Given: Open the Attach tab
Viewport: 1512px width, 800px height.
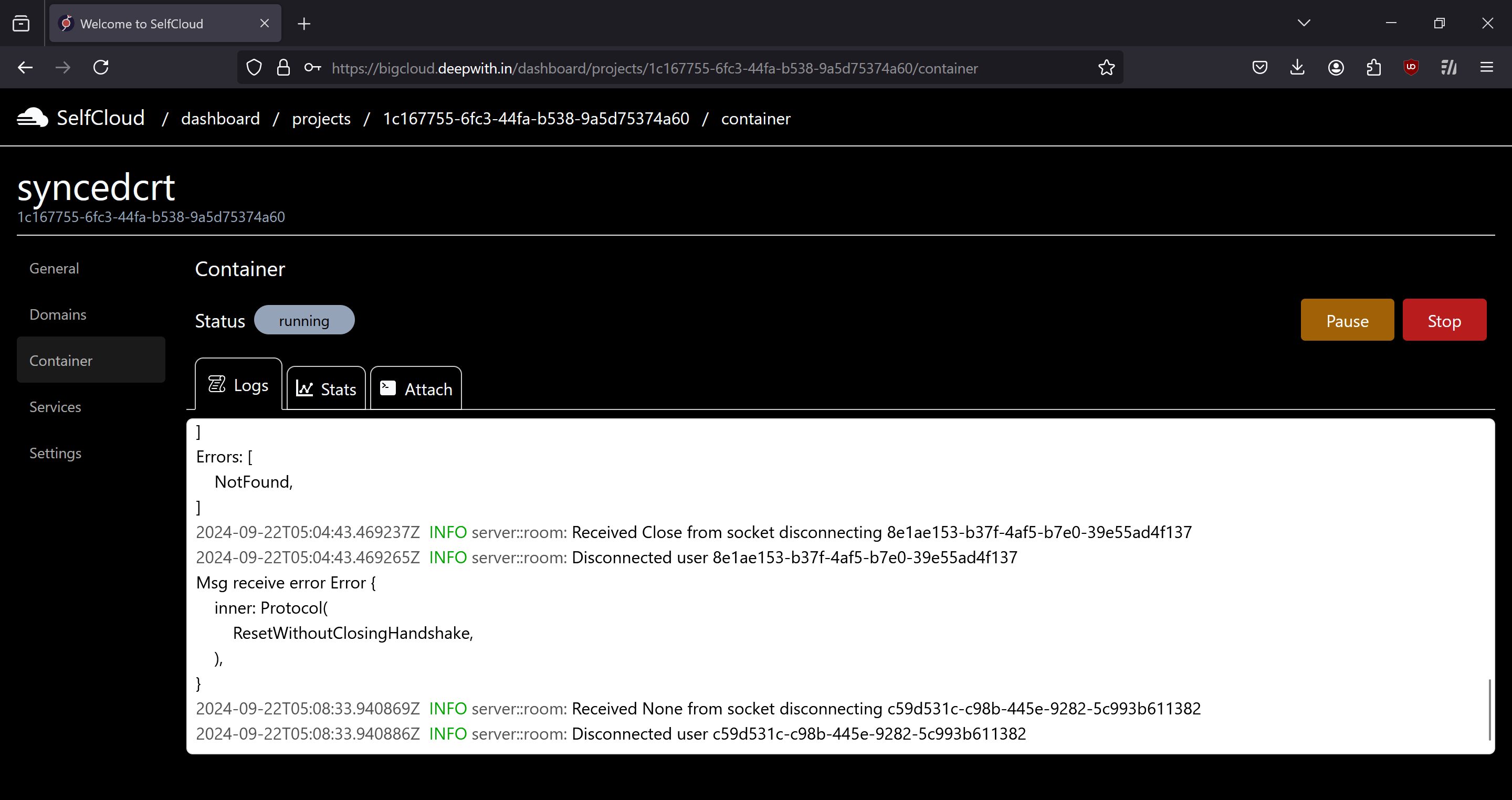Looking at the screenshot, I should [x=416, y=388].
